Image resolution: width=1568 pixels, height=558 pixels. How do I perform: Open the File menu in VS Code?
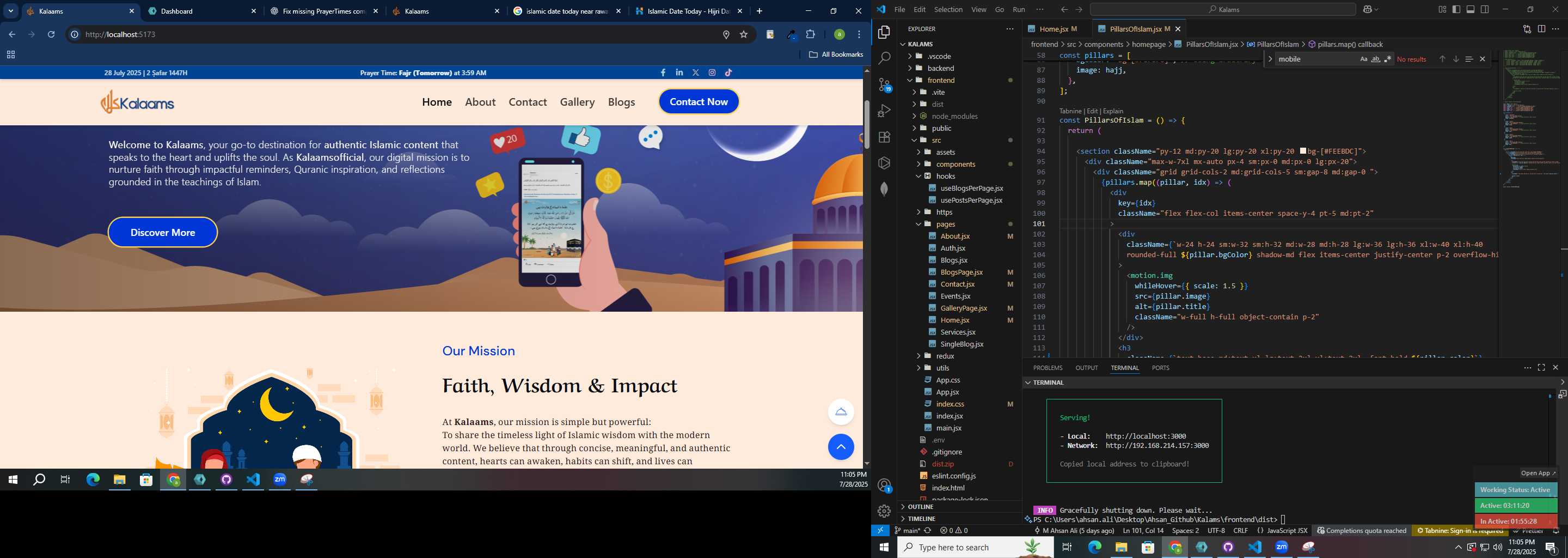point(899,9)
